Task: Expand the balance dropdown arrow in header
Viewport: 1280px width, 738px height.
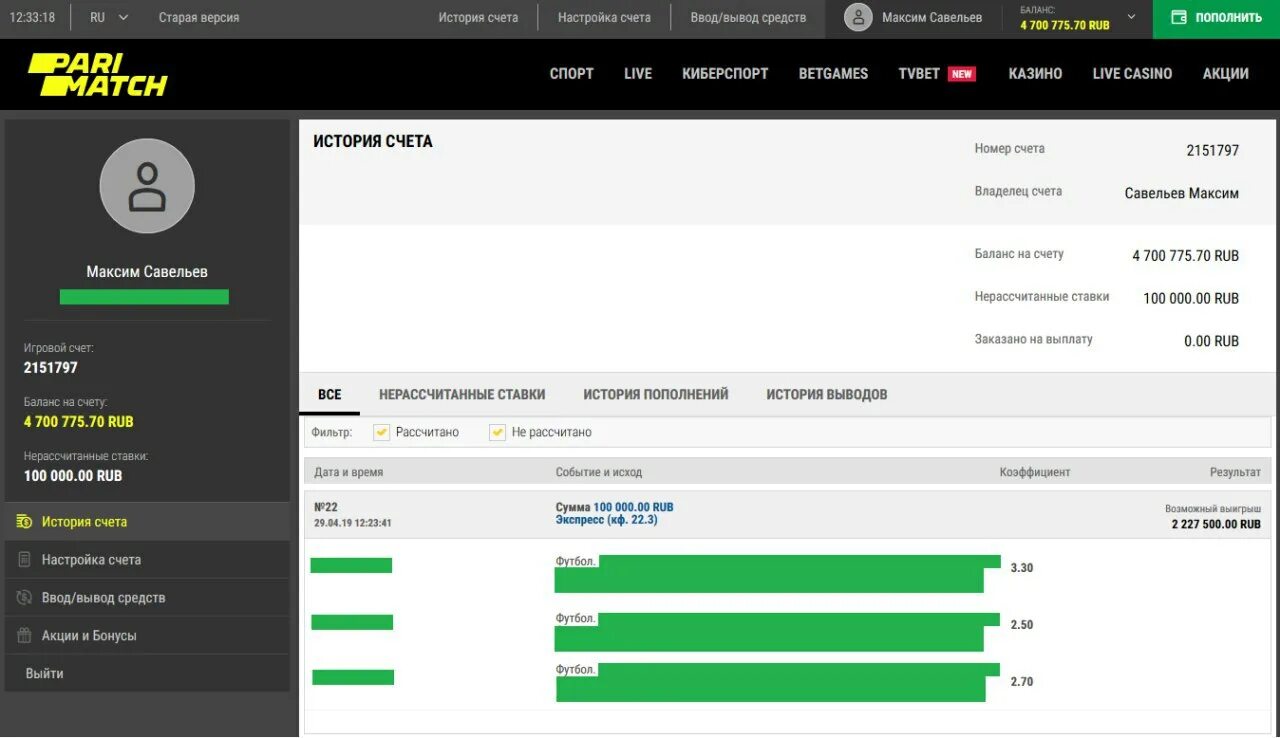Action: click(1131, 17)
